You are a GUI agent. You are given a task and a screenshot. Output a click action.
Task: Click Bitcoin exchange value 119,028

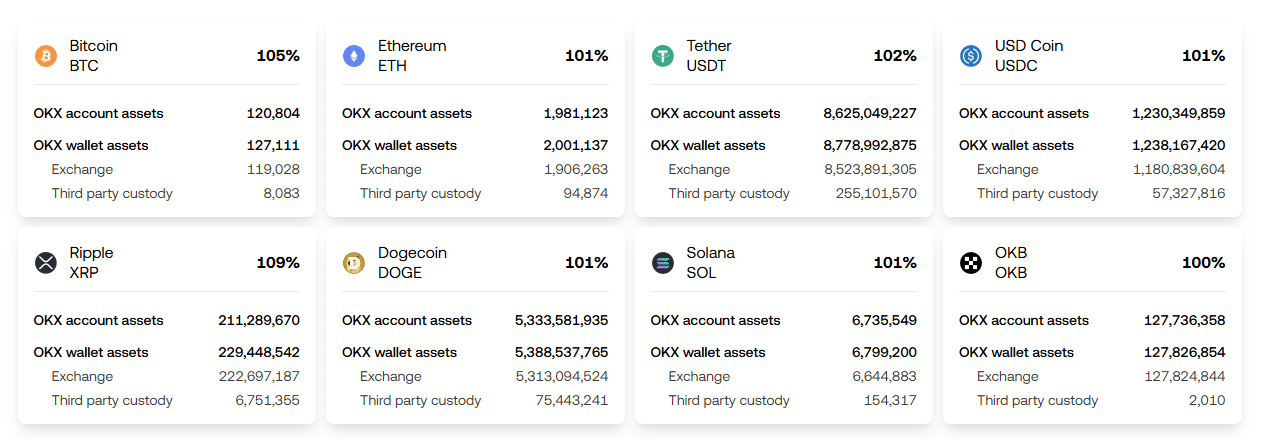[274, 170]
